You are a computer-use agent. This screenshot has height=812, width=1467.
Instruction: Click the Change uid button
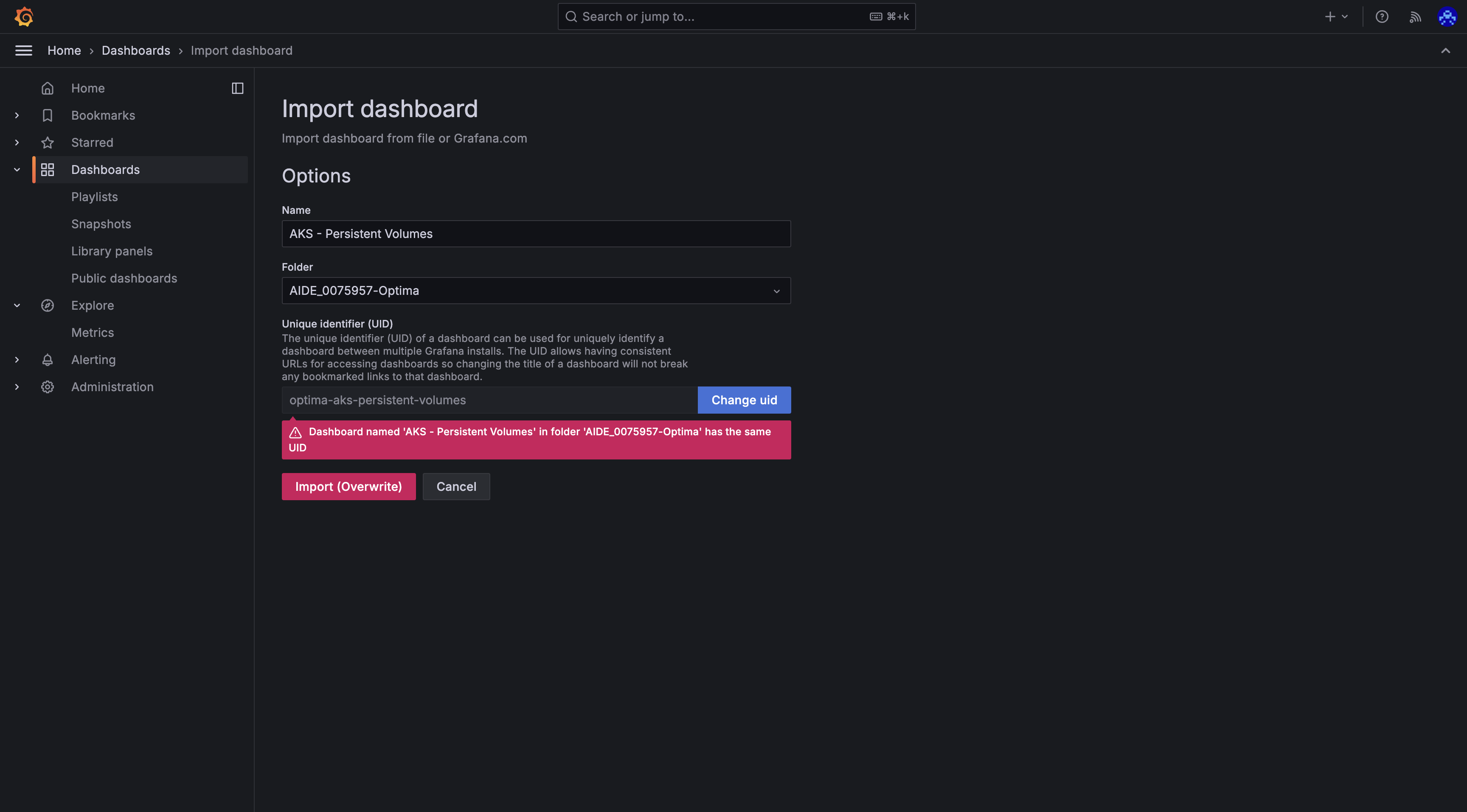(744, 400)
